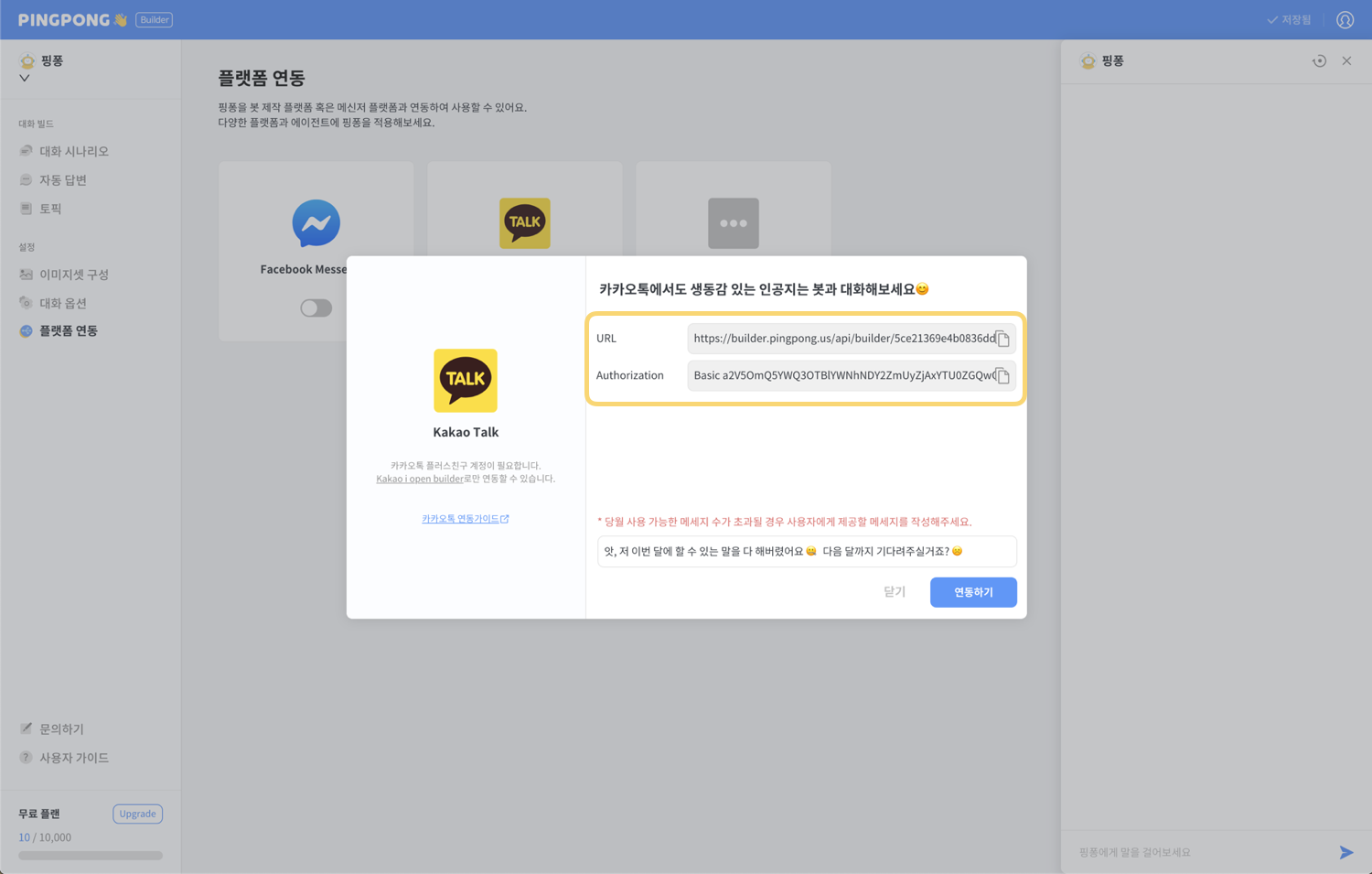This screenshot has width=1372, height=874.
Task: Click the Kakao Talk logo in dialog
Action: [x=466, y=381]
